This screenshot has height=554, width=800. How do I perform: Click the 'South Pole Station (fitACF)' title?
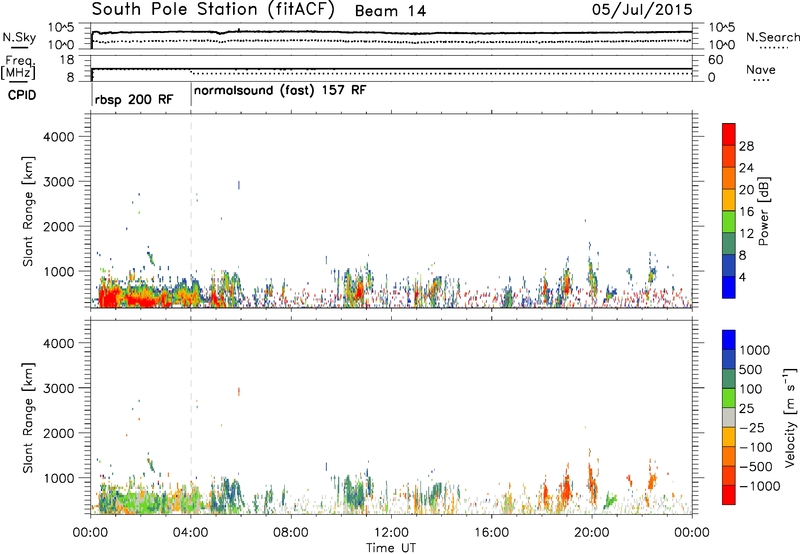(x=213, y=10)
